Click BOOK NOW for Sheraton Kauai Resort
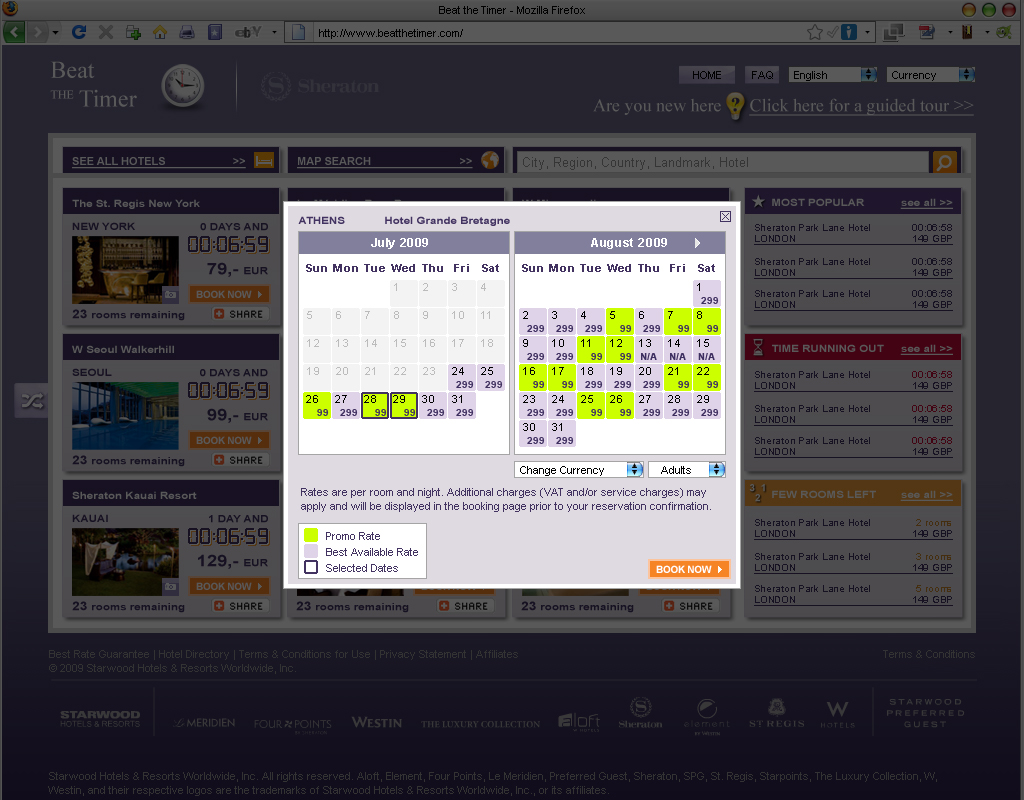The width and height of the screenshot is (1024, 800). point(229,586)
